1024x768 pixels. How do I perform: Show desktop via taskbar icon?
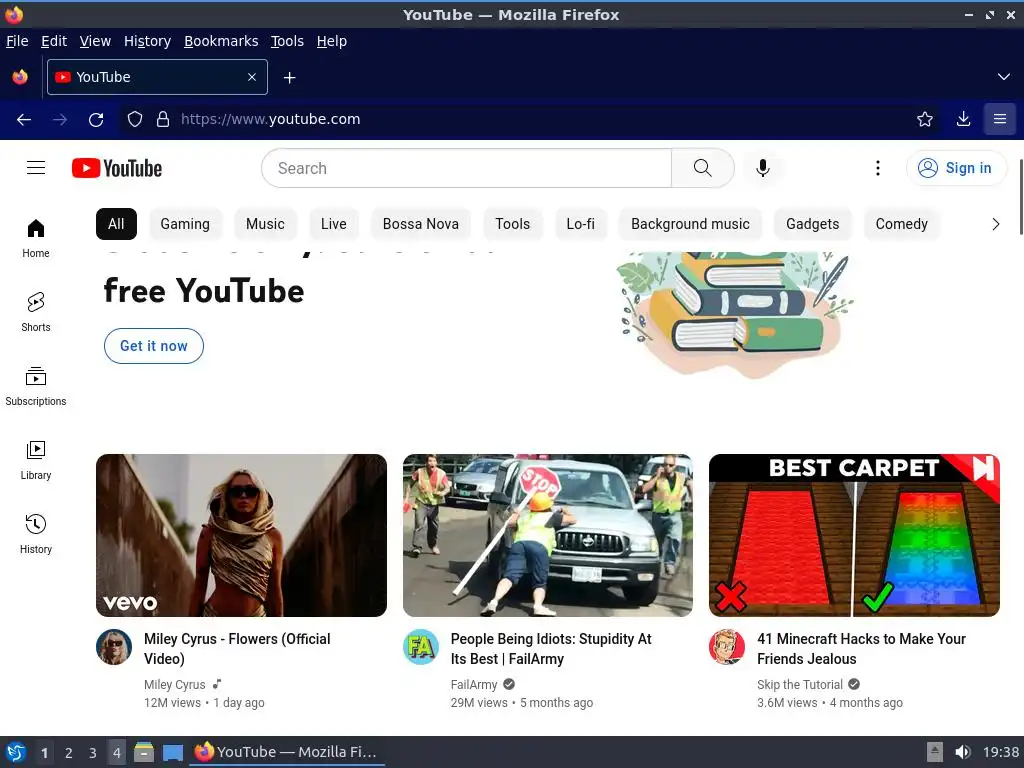173,752
